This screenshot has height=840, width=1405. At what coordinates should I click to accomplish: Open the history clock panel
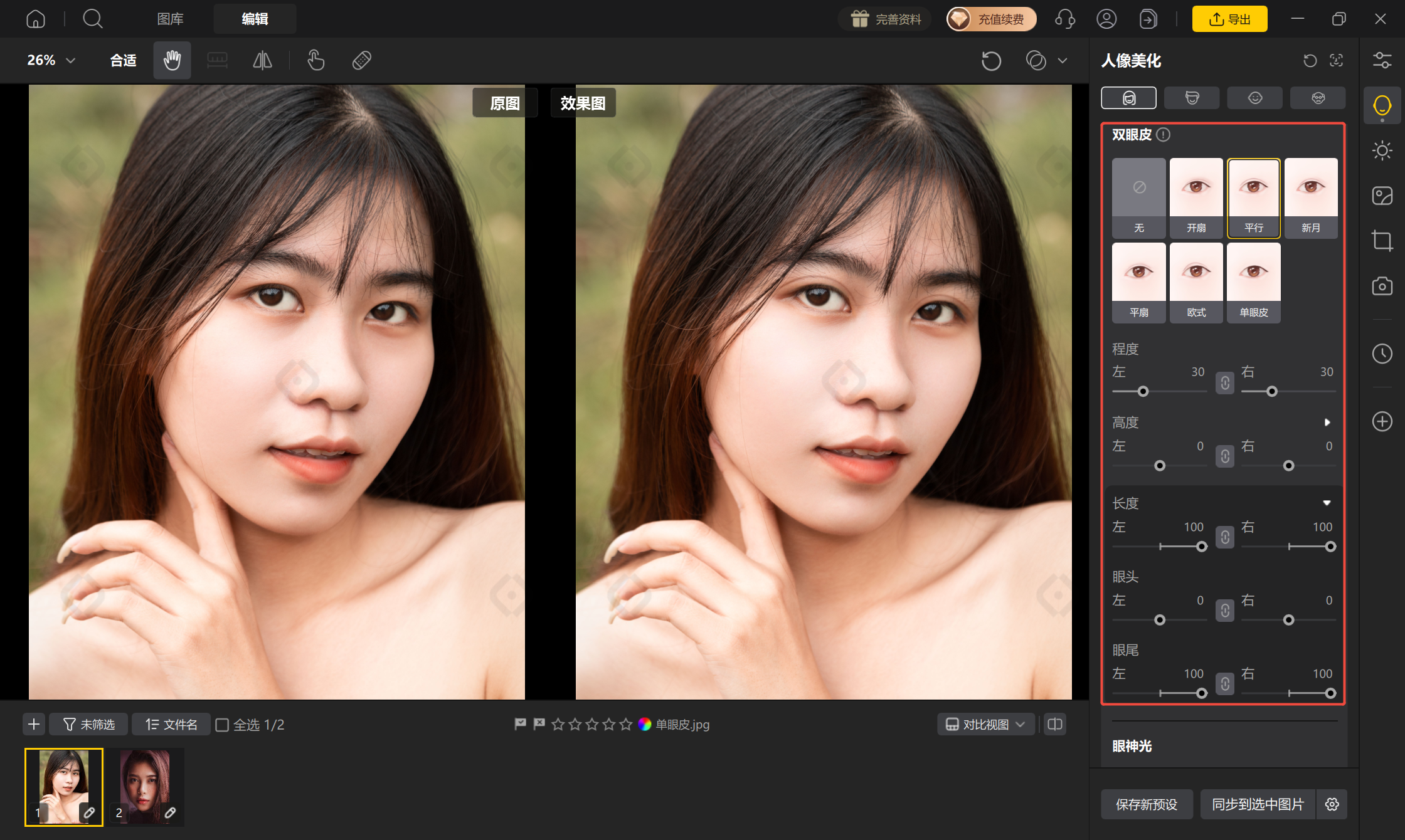[x=1382, y=354]
